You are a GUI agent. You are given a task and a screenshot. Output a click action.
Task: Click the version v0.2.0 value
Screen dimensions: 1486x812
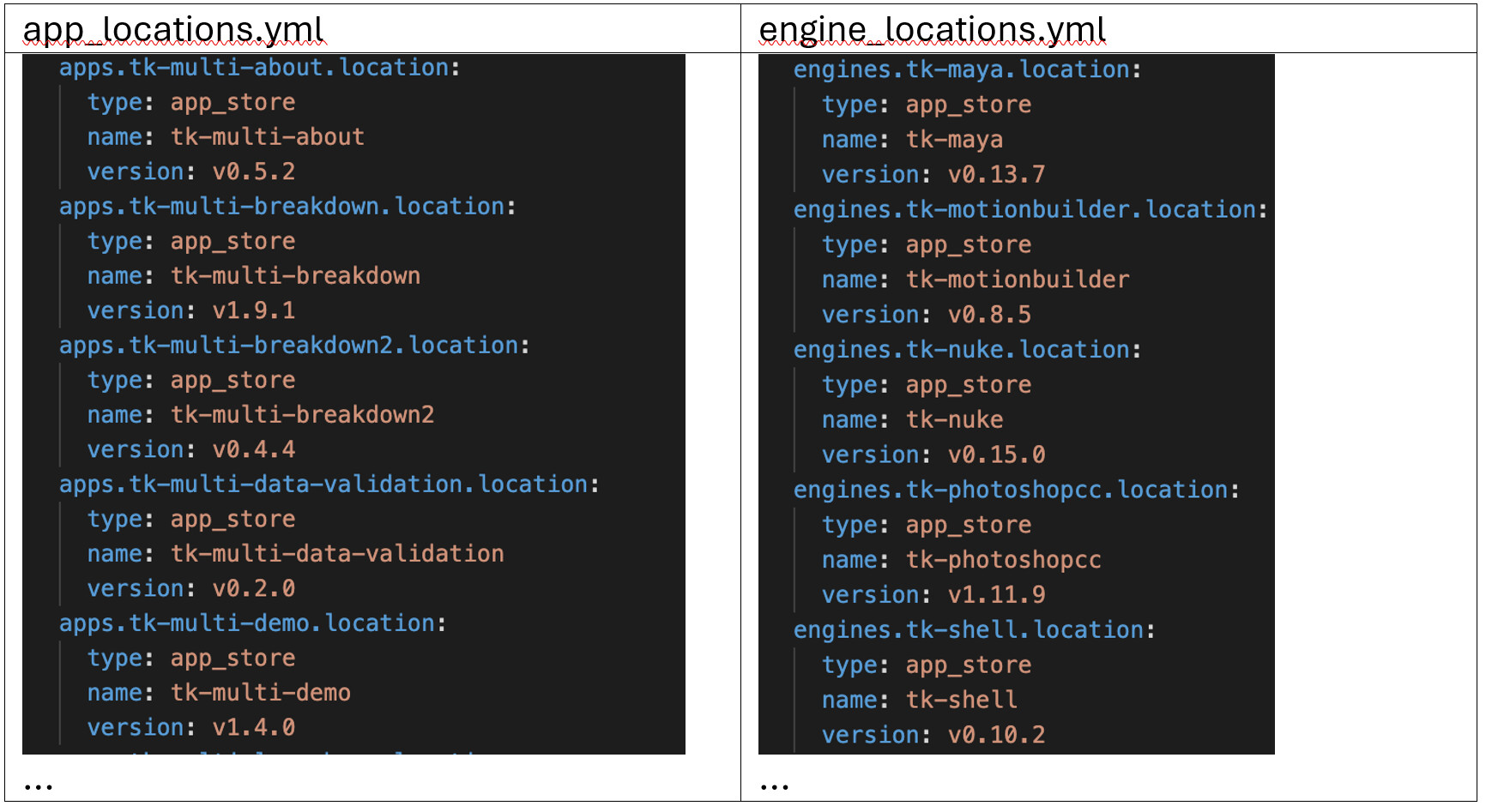254,588
